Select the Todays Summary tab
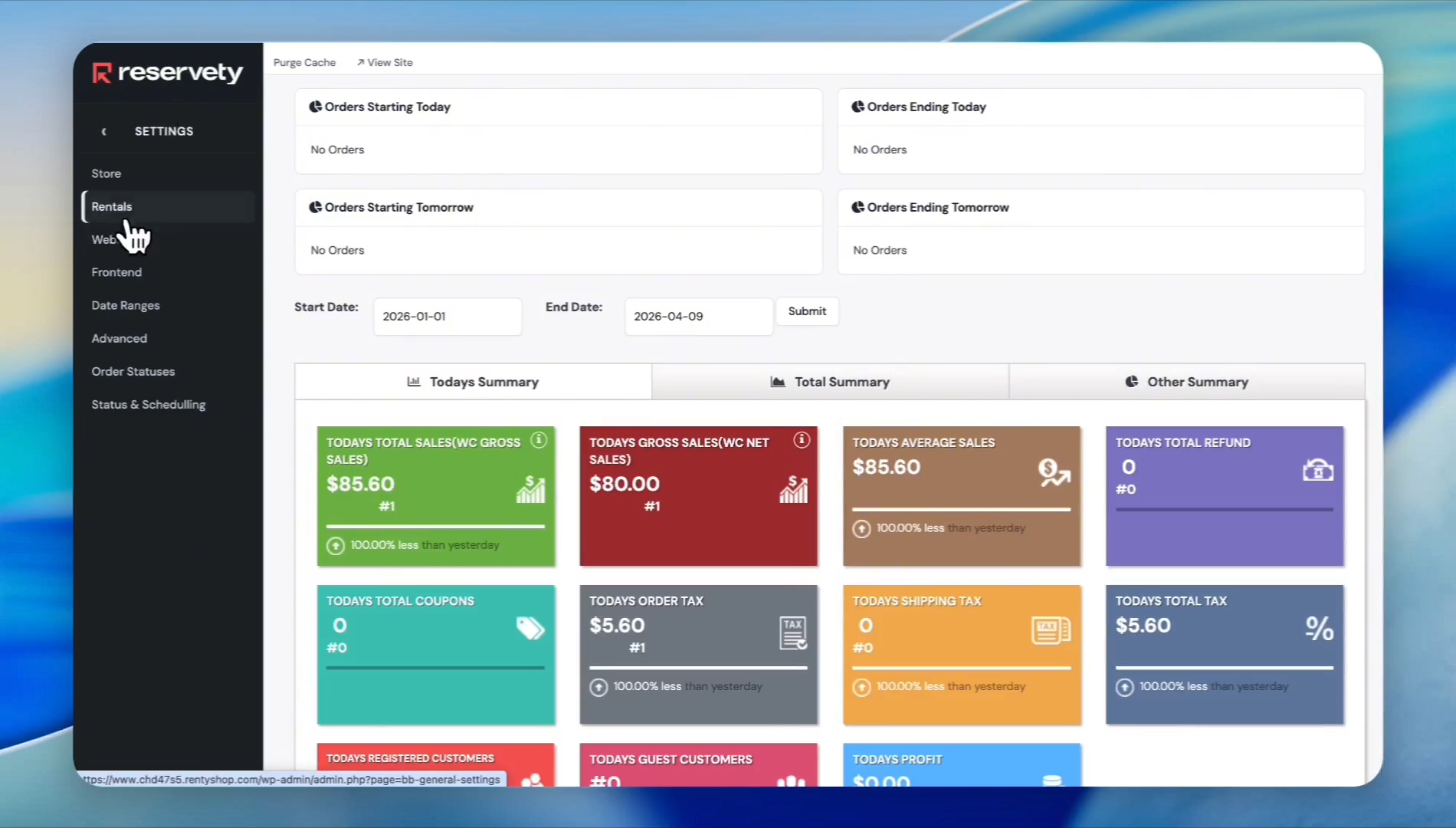 473,382
